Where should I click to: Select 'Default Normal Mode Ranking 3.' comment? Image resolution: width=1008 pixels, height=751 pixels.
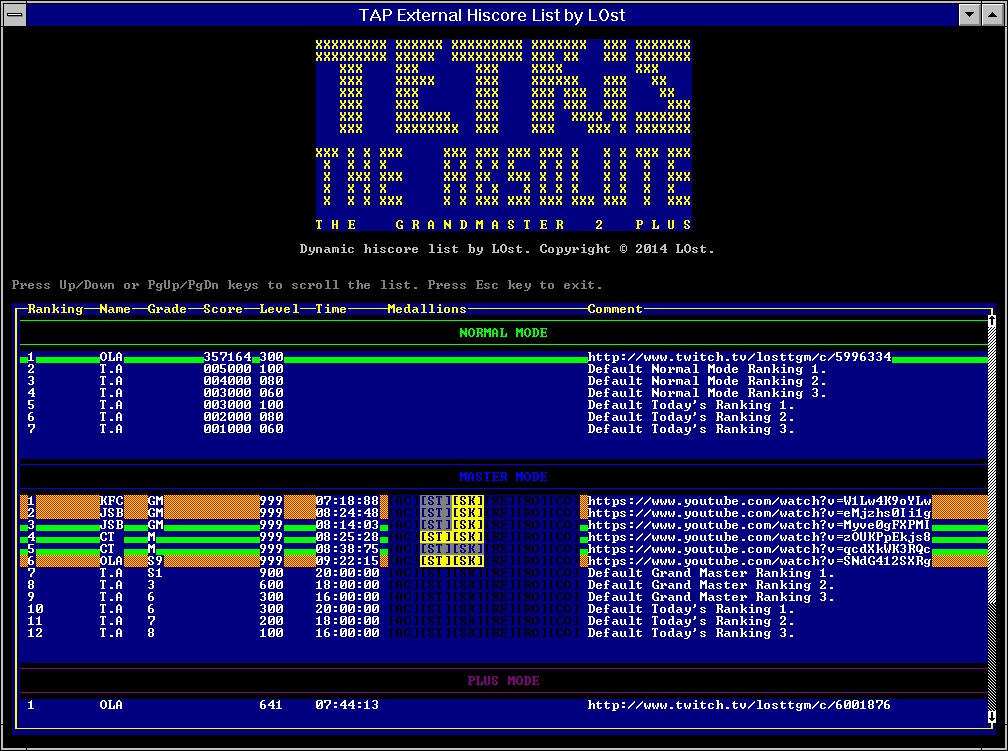[707, 393]
